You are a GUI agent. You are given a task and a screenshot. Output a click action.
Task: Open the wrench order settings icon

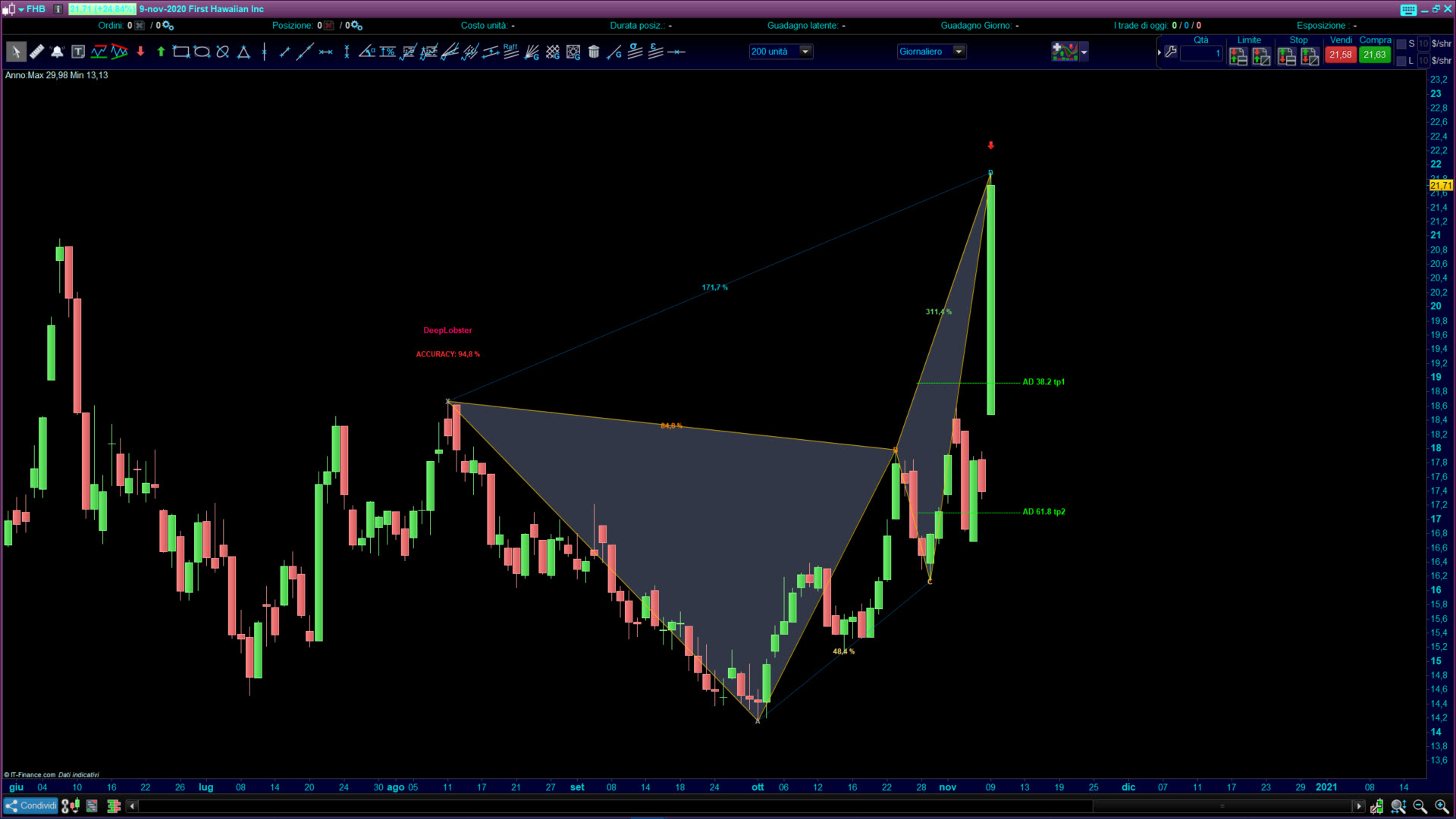[1171, 52]
